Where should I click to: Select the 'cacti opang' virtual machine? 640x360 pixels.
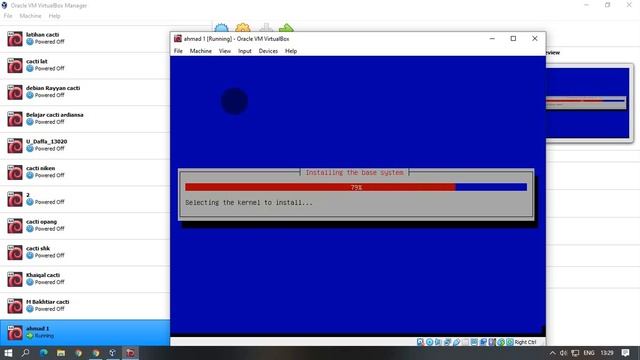[85, 226]
